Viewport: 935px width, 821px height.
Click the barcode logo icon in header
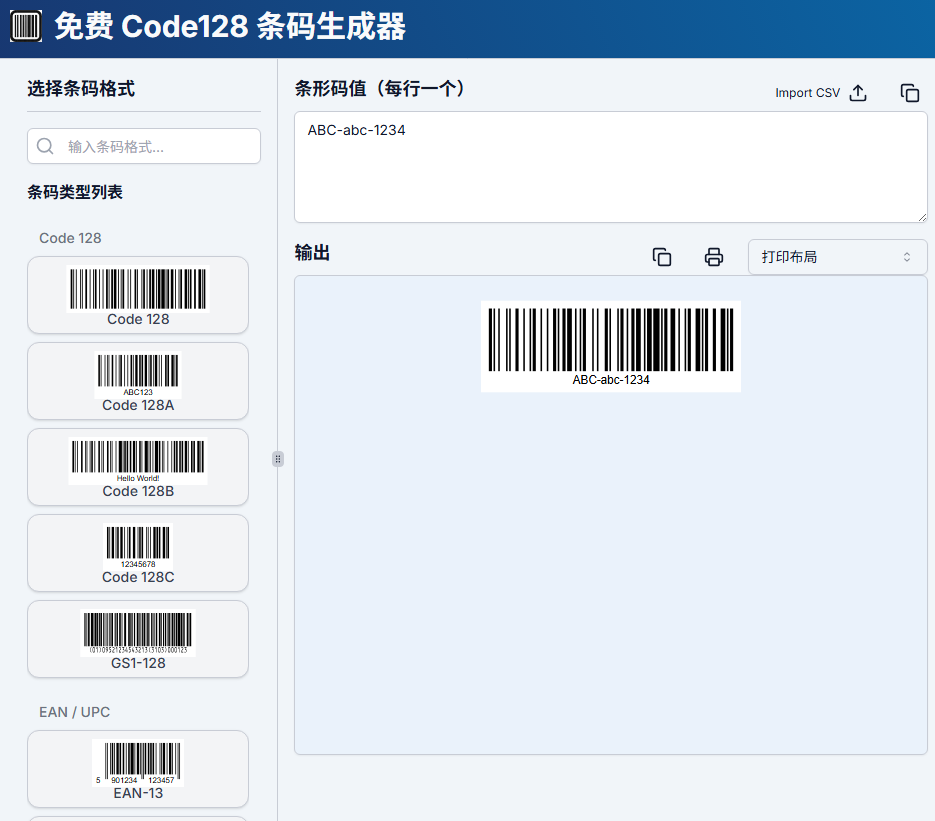pos(26,26)
